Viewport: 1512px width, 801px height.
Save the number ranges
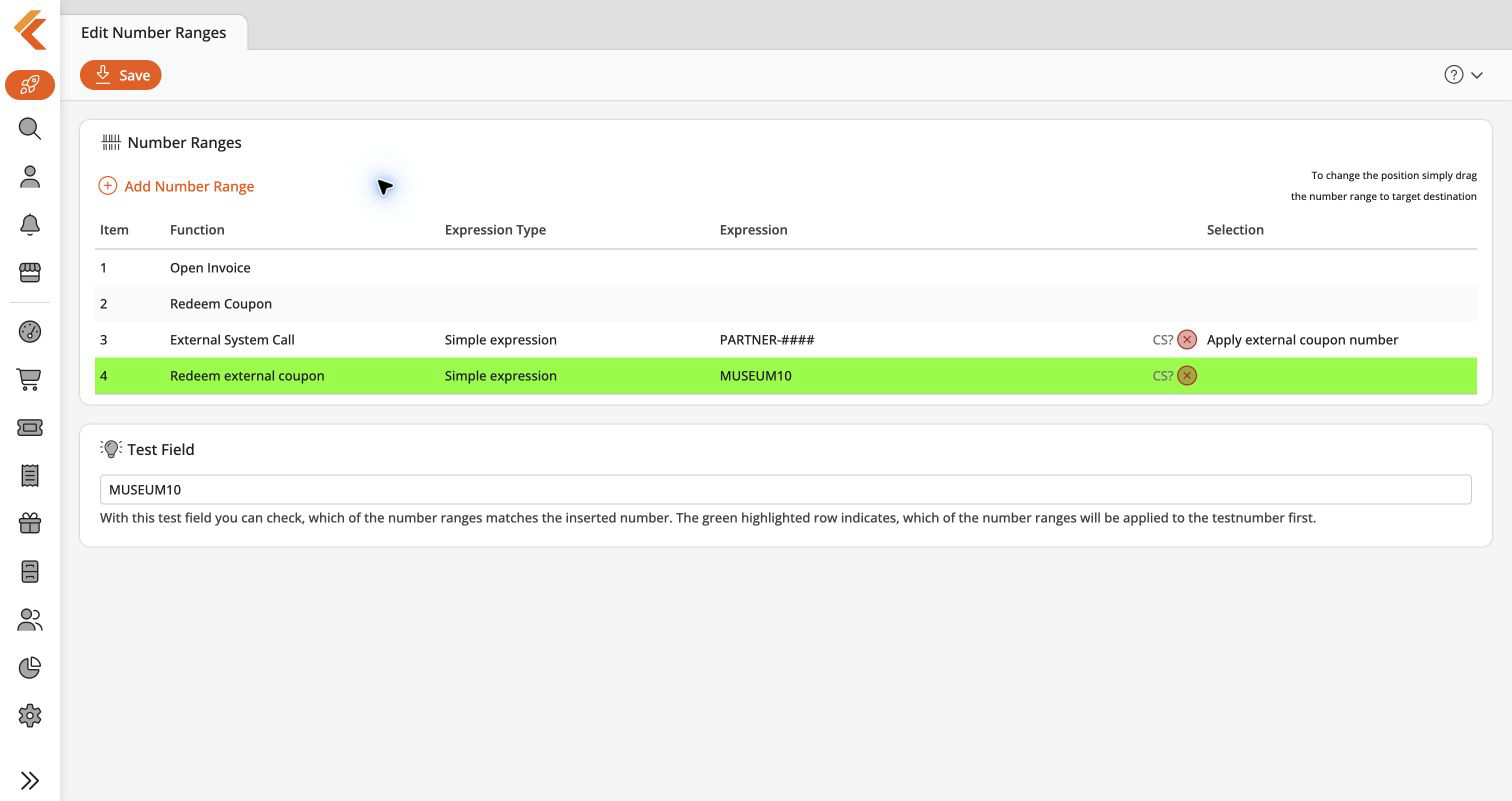121,75
